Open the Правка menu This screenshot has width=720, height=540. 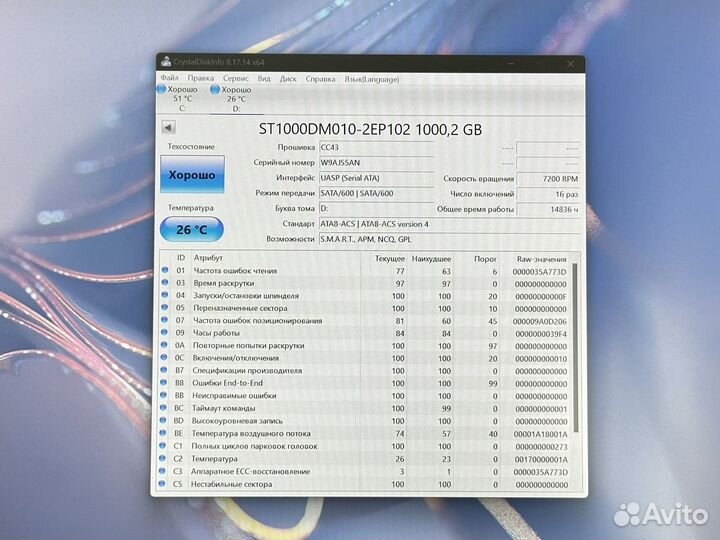[x=201, y=79]
